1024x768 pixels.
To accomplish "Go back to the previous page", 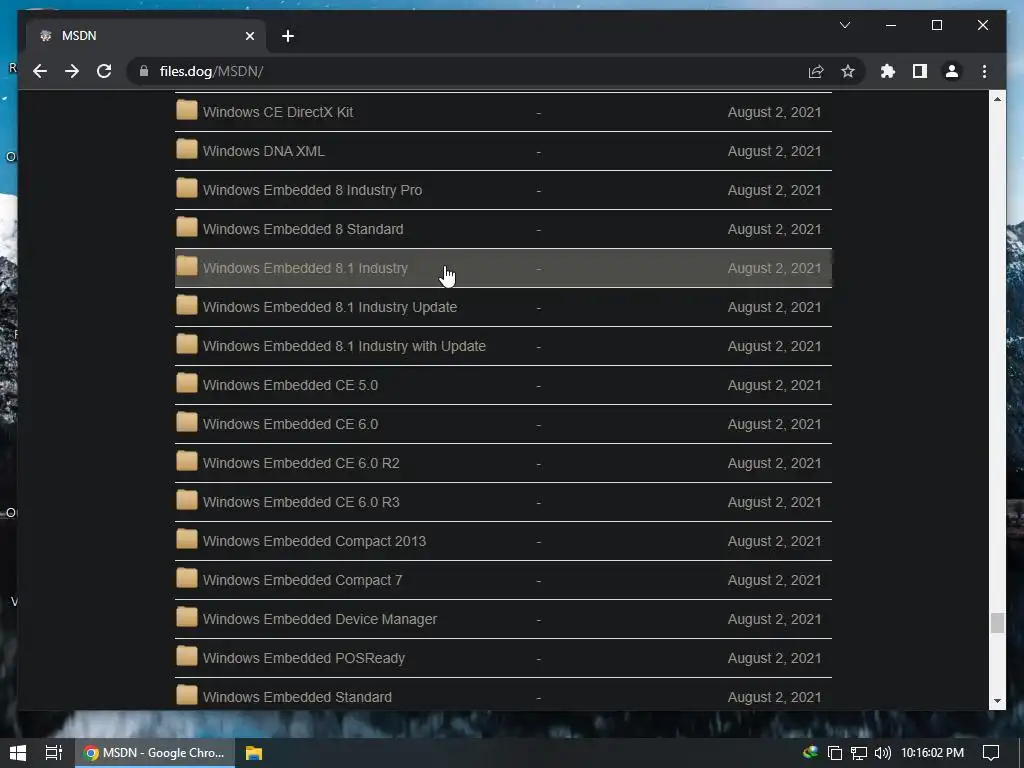I will [x=40, y=71].
